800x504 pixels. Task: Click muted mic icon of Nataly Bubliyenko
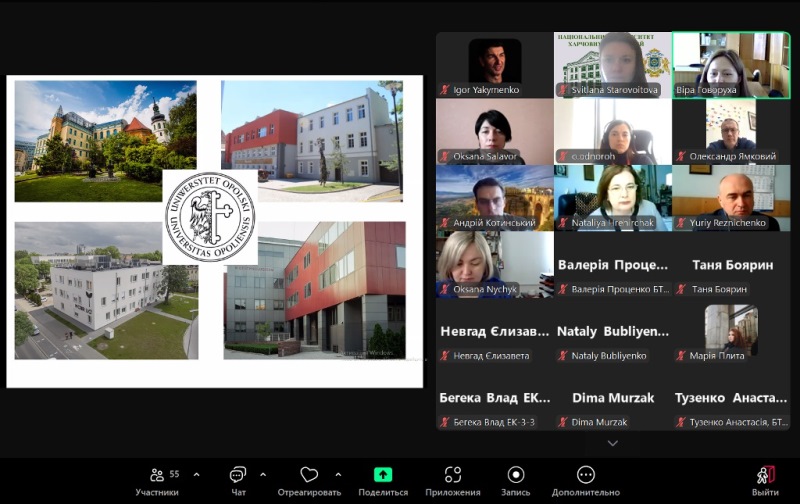click(x=563, y=356)
